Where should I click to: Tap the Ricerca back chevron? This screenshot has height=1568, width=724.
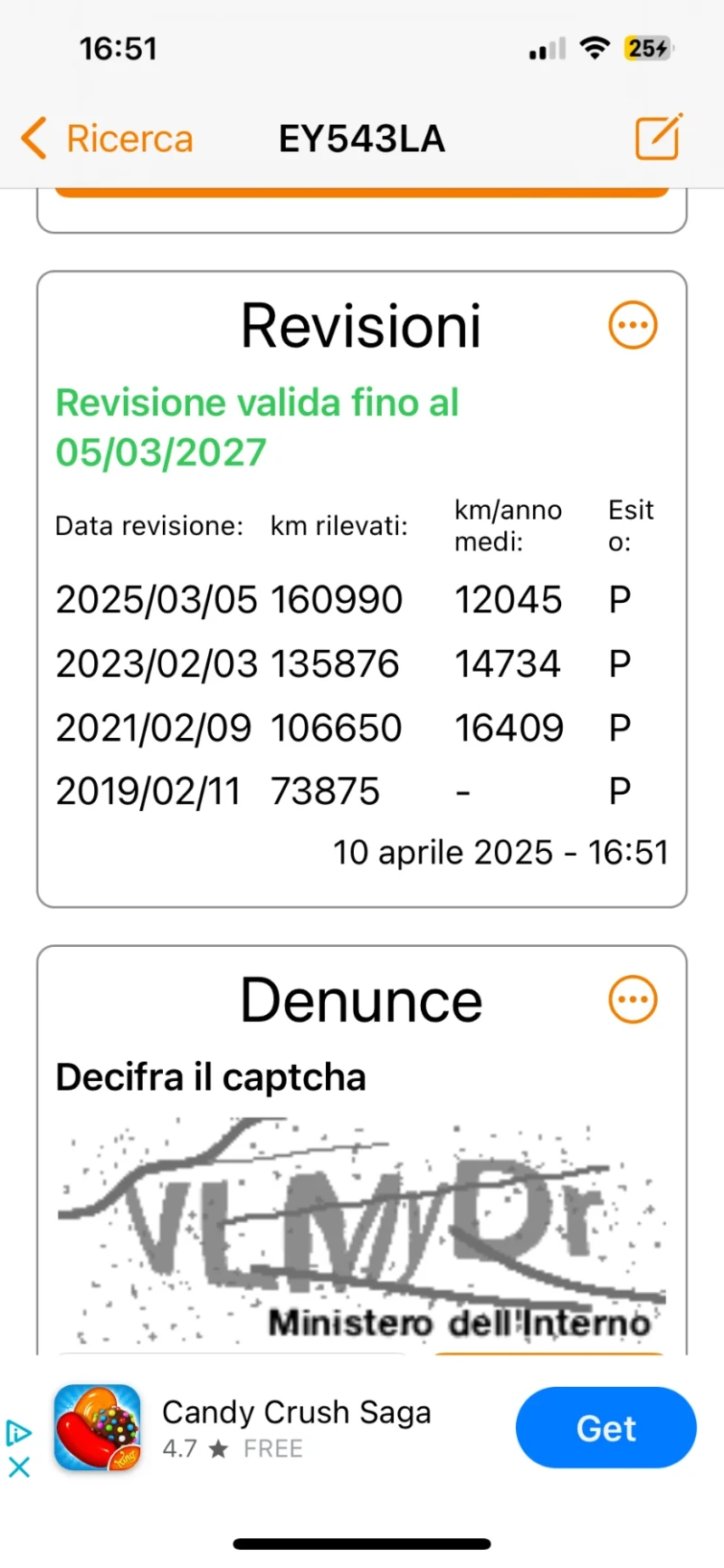[x=33, y=139]
